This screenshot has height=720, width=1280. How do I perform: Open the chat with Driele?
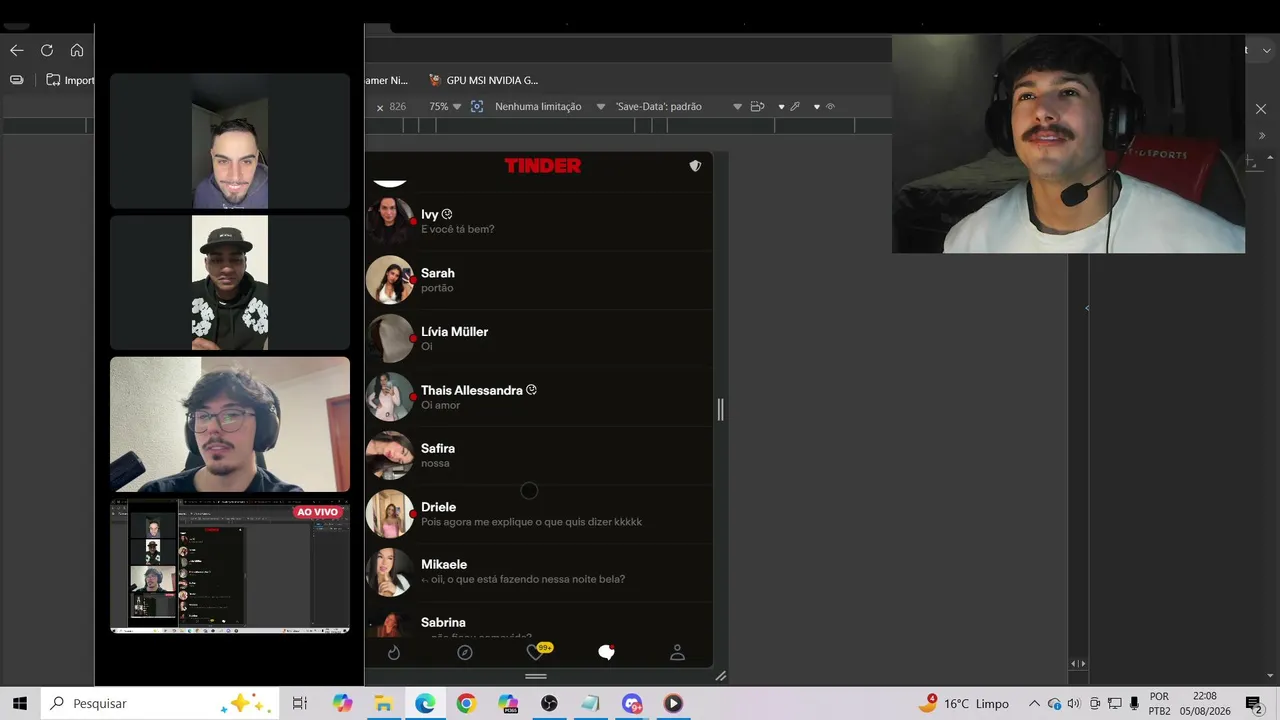[539, 514]
